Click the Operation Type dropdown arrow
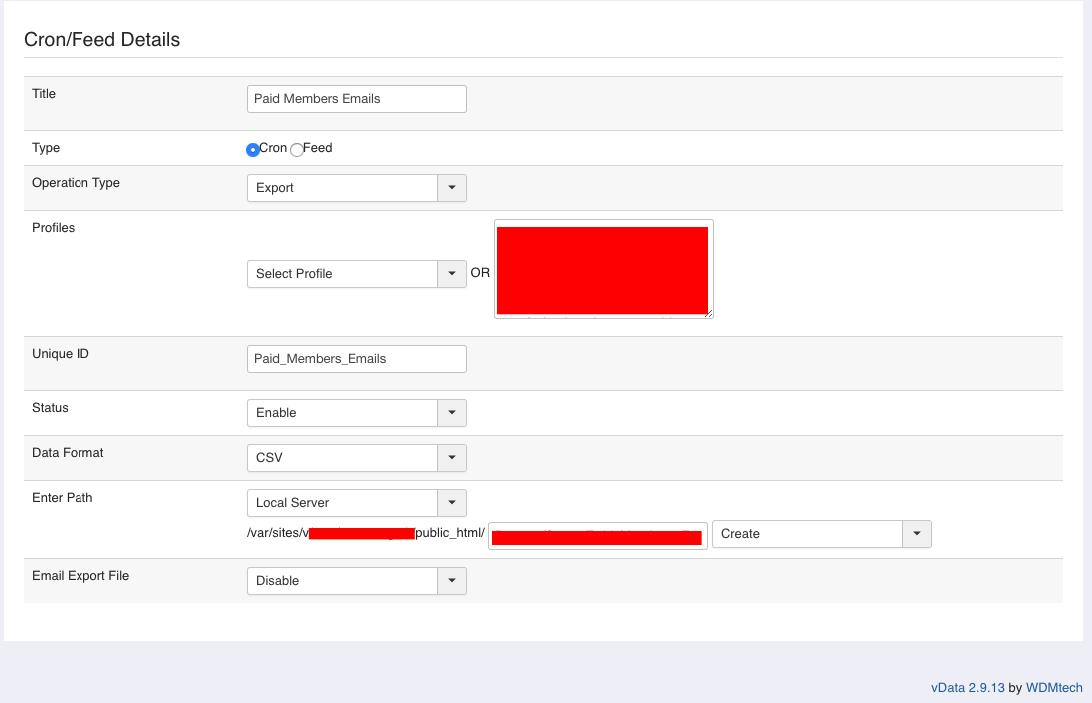The width and height of the screenshot is (1092, 703). pos(452,188)
